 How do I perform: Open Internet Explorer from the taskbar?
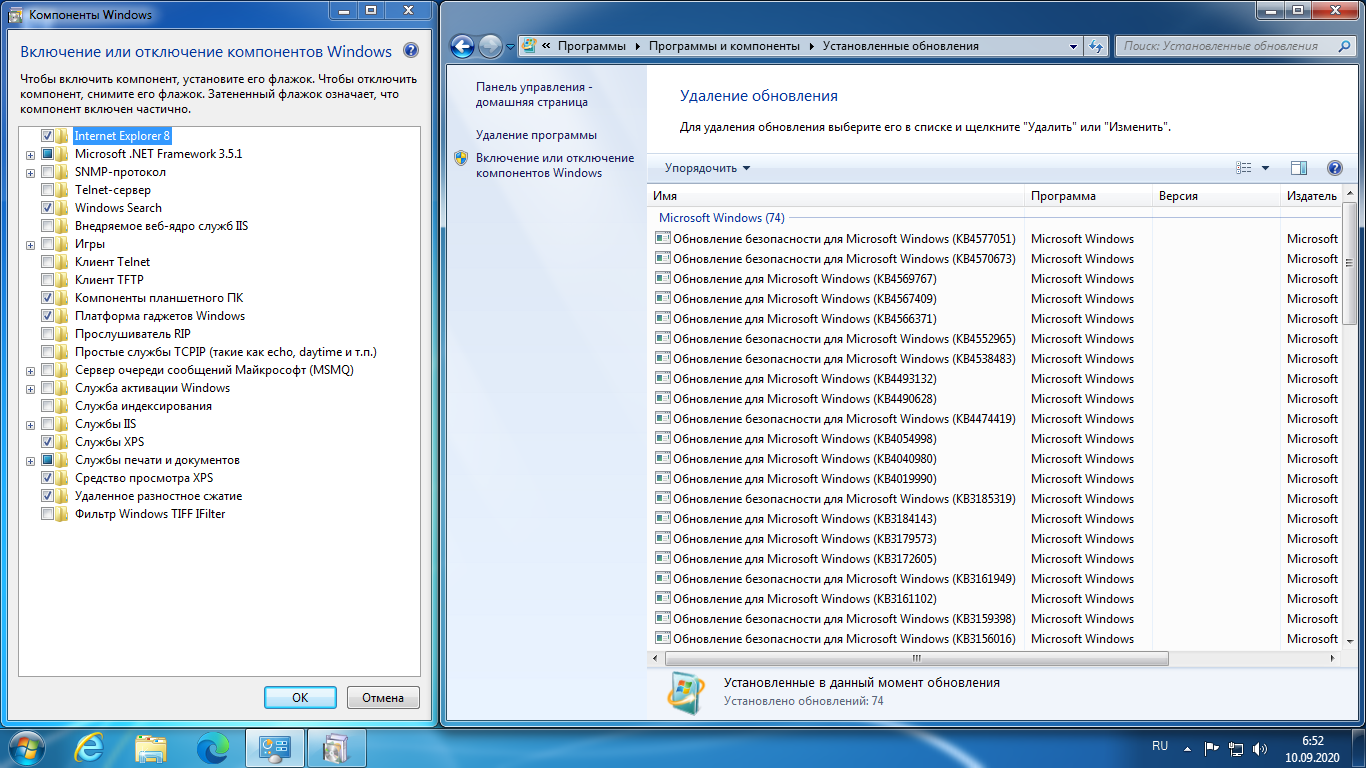click(91, 747)
